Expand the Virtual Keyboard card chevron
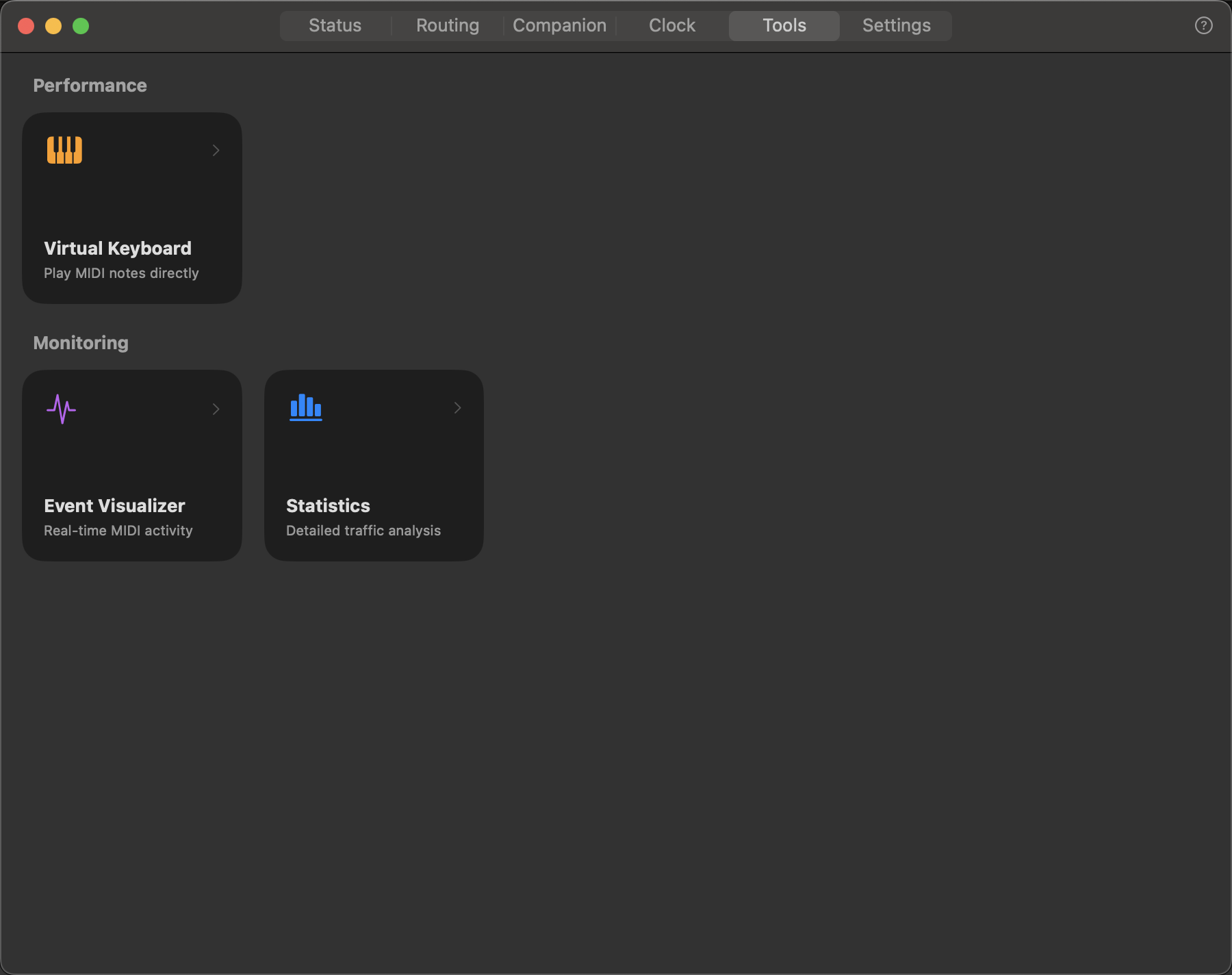The width and height of the screenshot is (1232, 975). point(216,150)
